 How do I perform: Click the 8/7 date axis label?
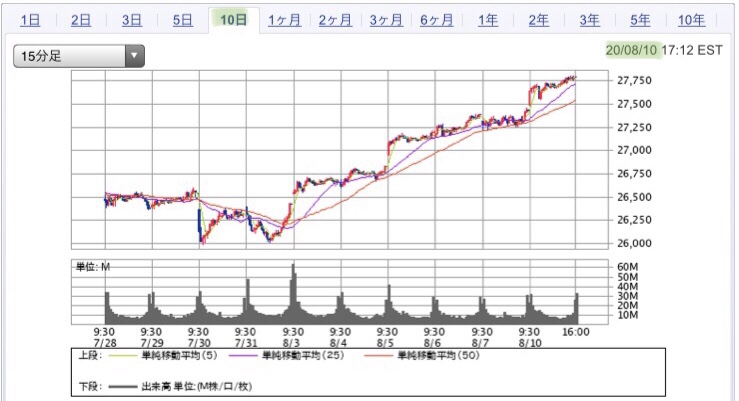coord(480,343)
